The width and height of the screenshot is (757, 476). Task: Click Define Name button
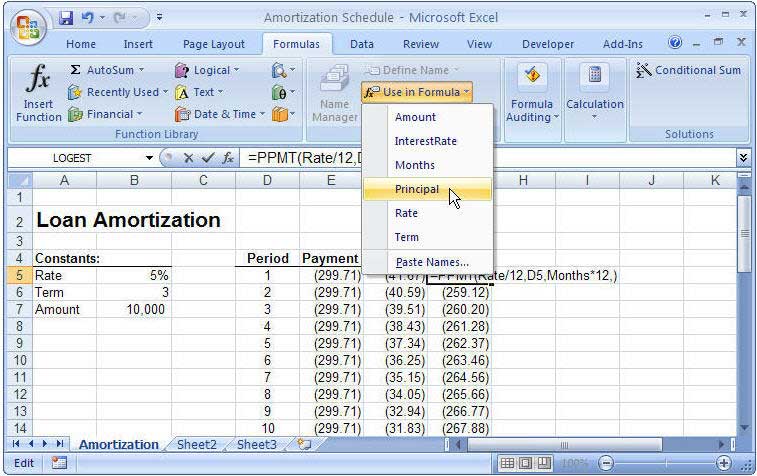(x=411, y=70)
